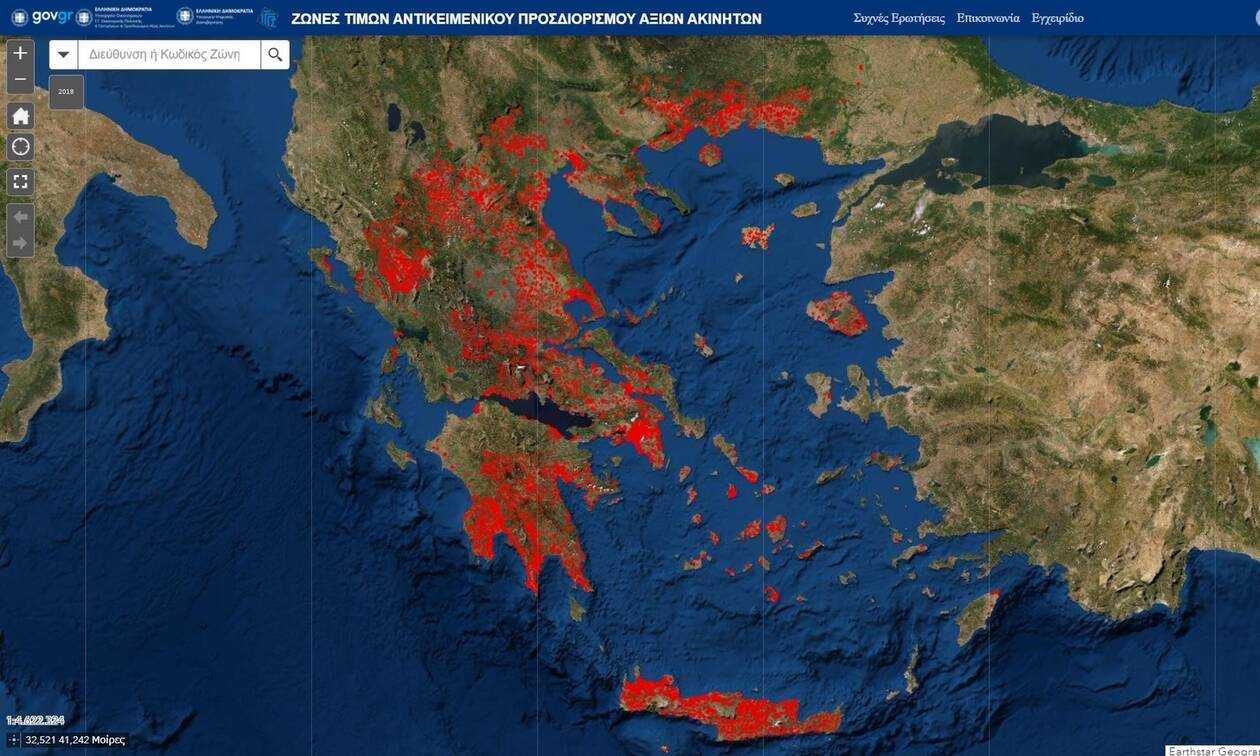The image size is (1260, 756).
Task: Zoom out using the minus button
Action: [x=20, y=79]
